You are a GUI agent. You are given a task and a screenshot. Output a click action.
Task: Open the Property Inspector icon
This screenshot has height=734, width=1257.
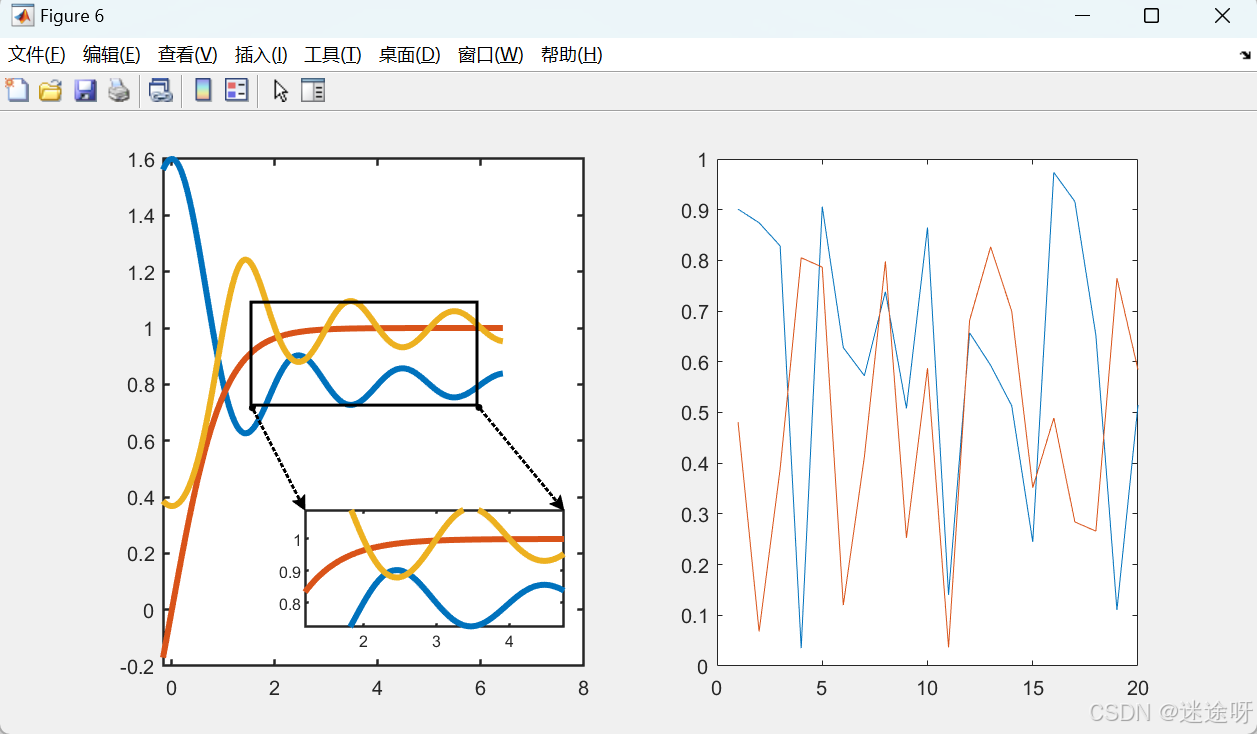tap(313, 91)
